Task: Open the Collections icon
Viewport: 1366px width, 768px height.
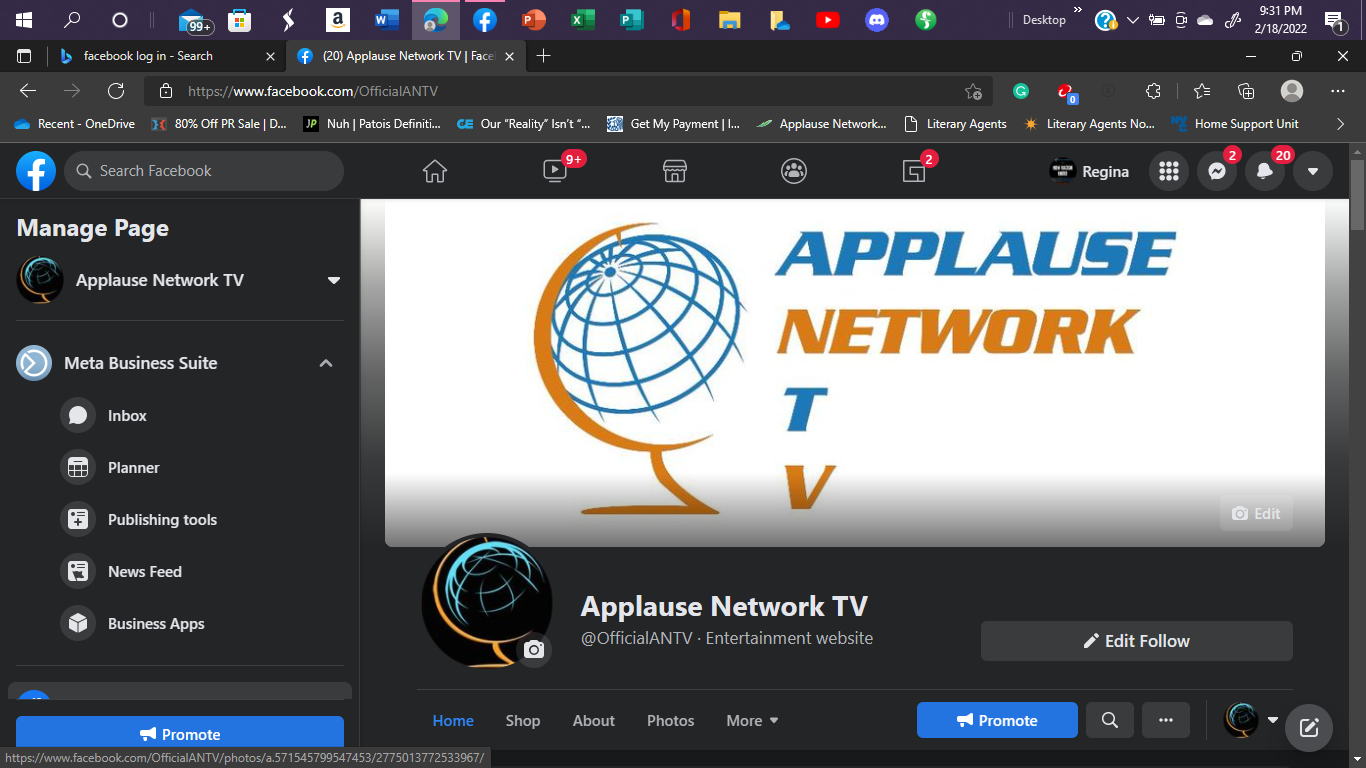Action: coord(1246,91)
